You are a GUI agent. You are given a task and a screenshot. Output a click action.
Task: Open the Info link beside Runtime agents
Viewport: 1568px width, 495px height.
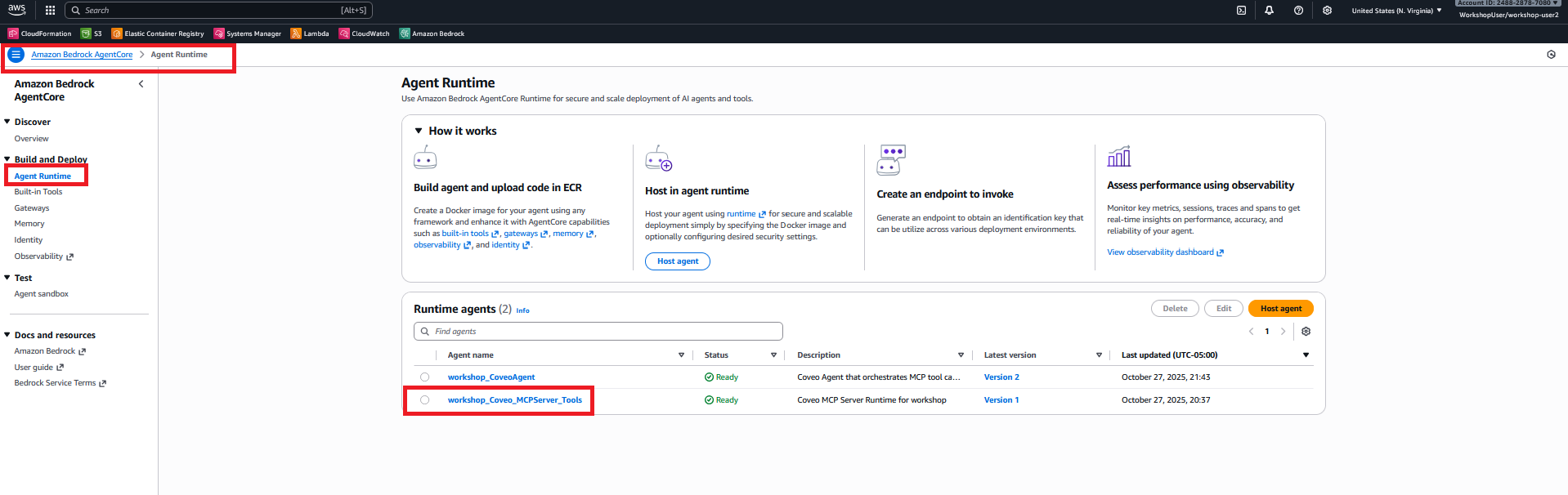522,310
